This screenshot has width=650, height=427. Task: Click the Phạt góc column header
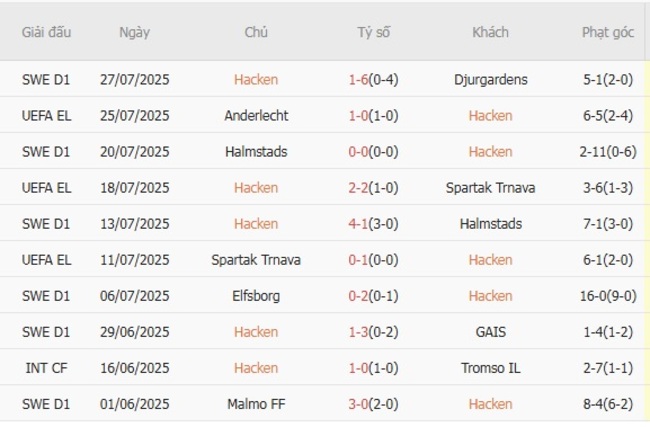[608, 32]
